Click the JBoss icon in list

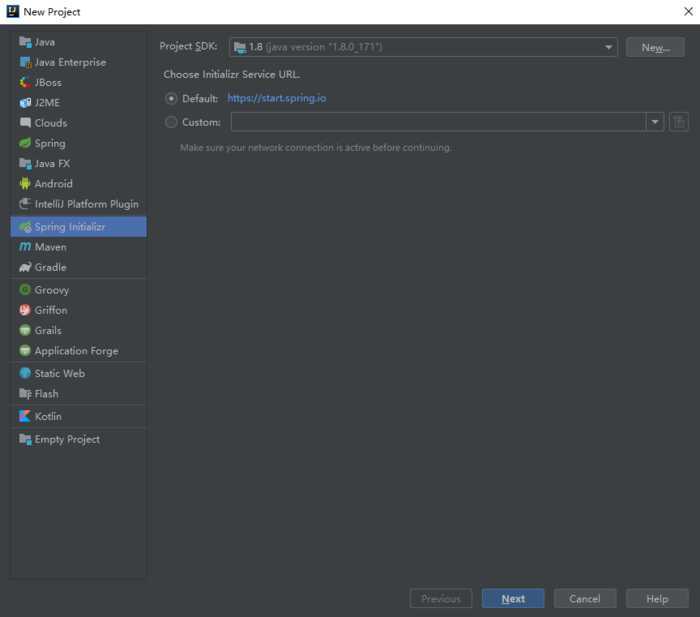(x=25, y=83)
